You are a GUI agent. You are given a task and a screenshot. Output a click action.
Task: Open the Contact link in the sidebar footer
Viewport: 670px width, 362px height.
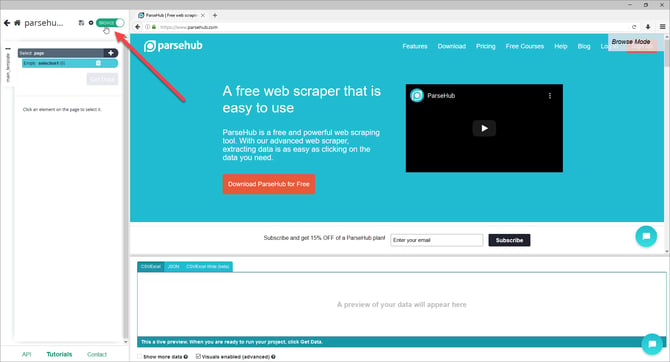(97, 354)
